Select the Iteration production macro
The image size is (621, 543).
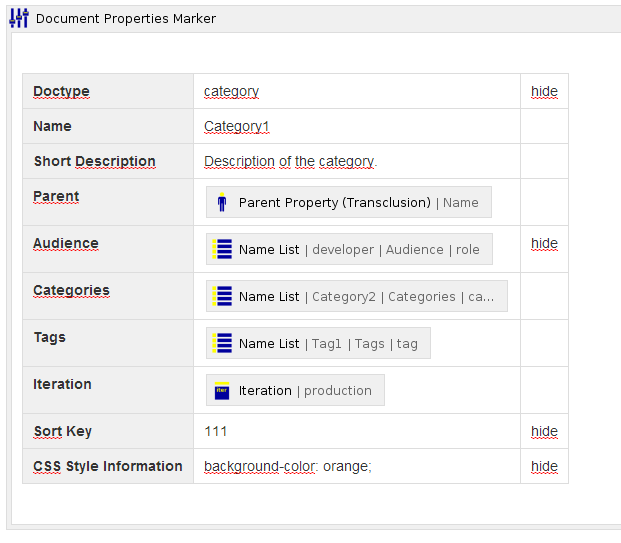[305, 390]
